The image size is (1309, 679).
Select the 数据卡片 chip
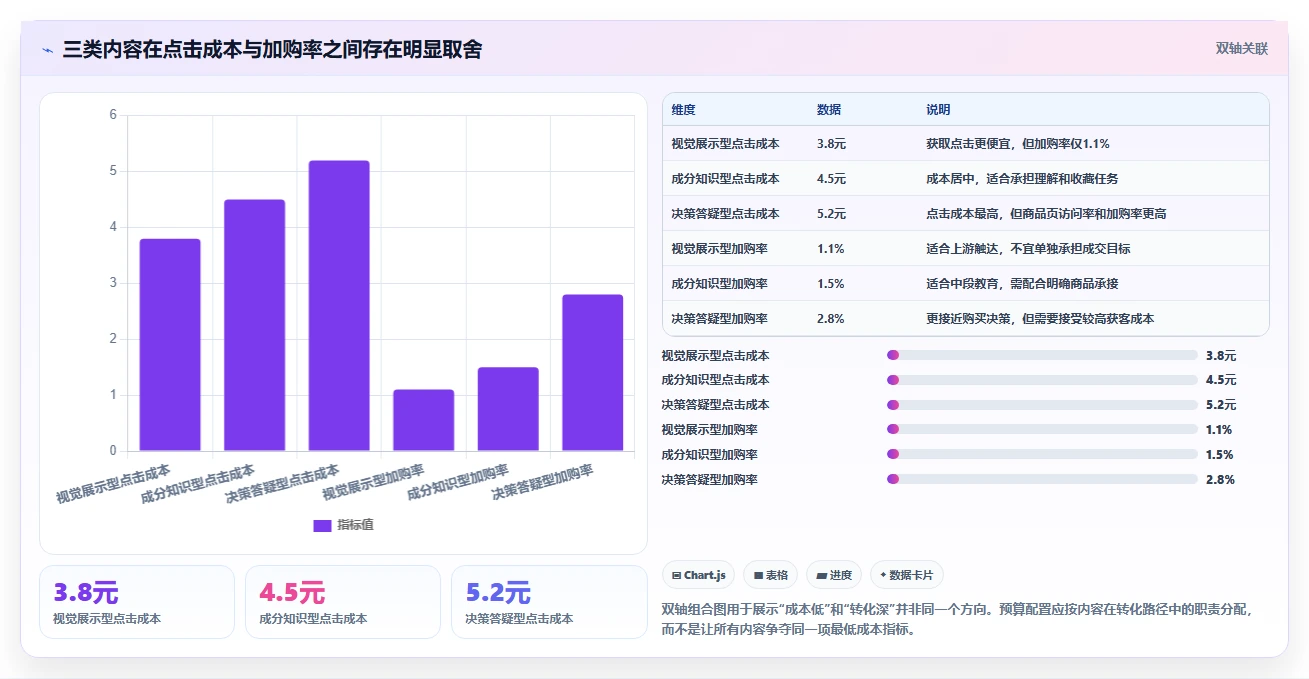pyautogui.click(x=907, y=575)
